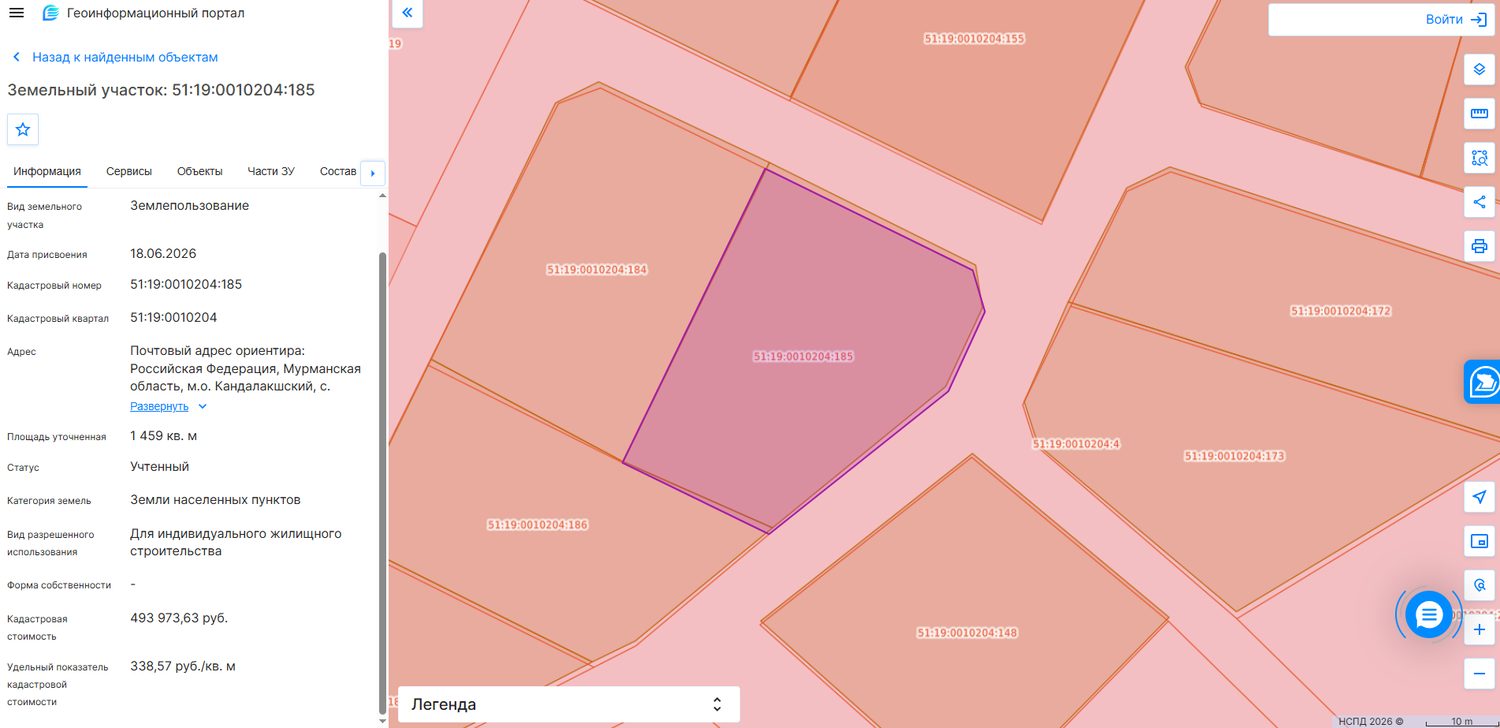Click the map label 51:19:0010204:4
The width and height of the screenshot is (1500, 728).
click(x=1076, y=443)
